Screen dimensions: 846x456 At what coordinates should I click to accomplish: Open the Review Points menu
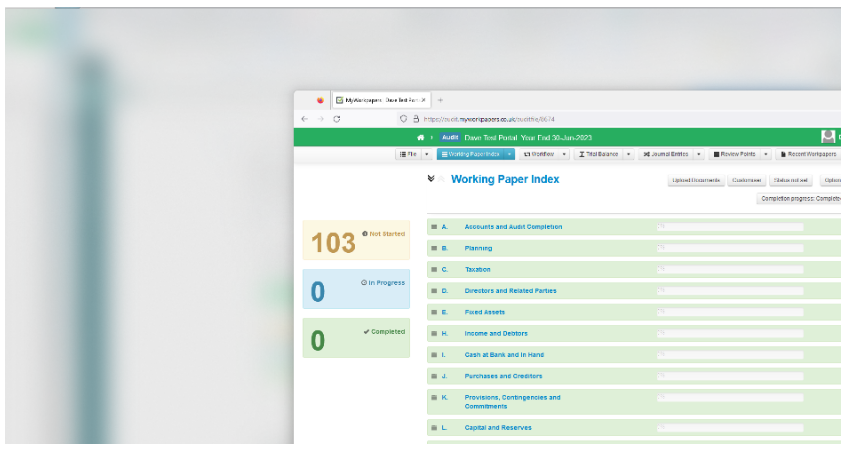[736, 154]
